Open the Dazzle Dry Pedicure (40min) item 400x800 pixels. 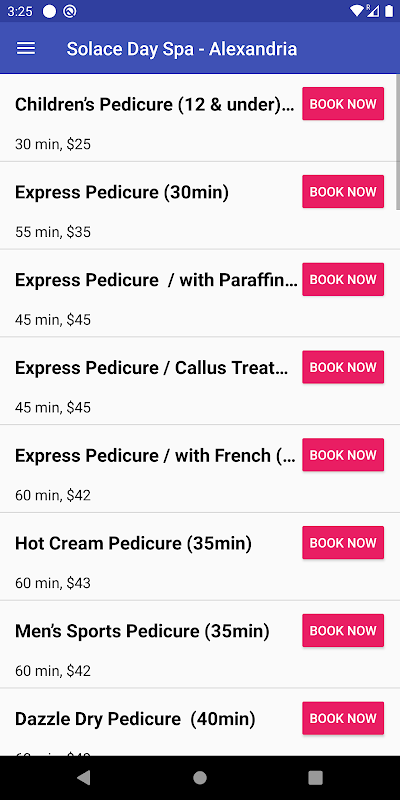200,722
